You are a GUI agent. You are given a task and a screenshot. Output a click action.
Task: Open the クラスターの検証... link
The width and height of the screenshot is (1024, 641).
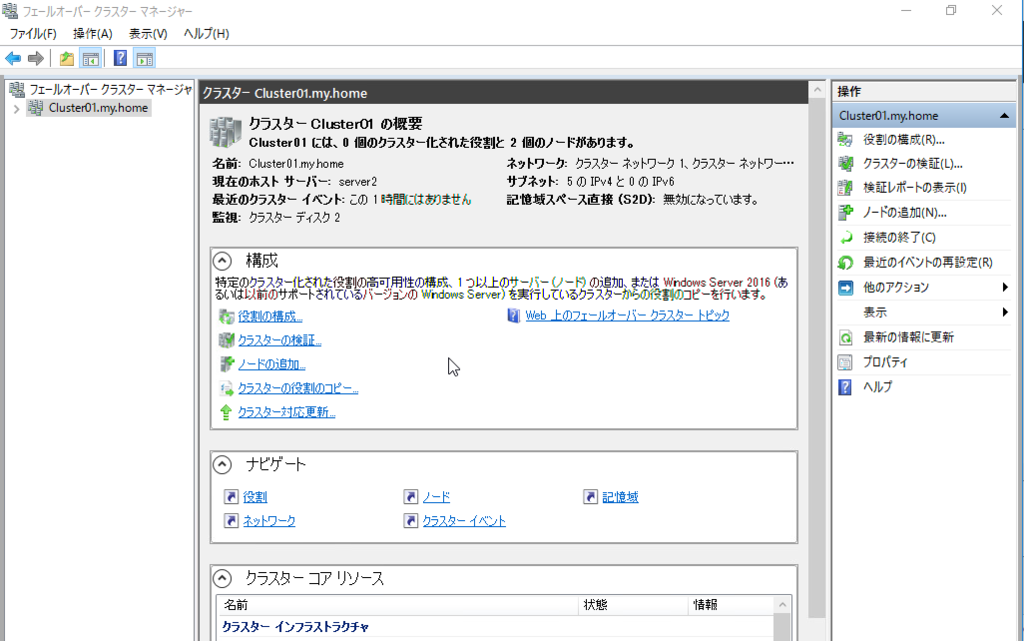(x=280, y=340)
